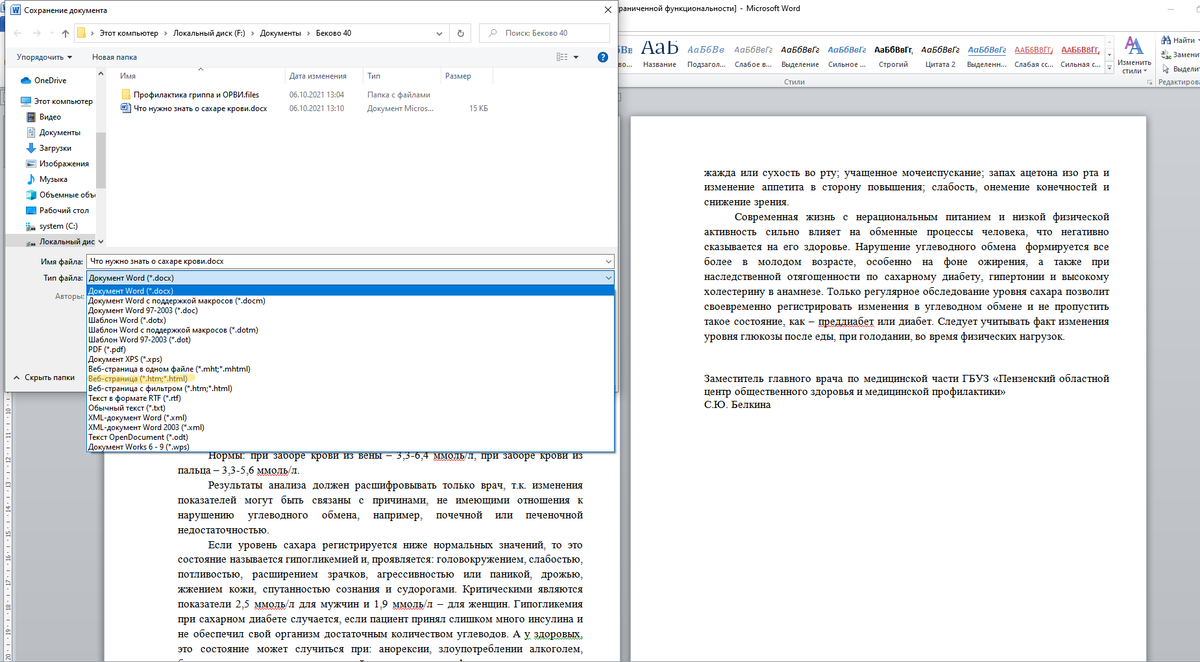Choose PDF (*.pdf) file type
This screenshot has height=662, width=1200.
pos(350,349)
